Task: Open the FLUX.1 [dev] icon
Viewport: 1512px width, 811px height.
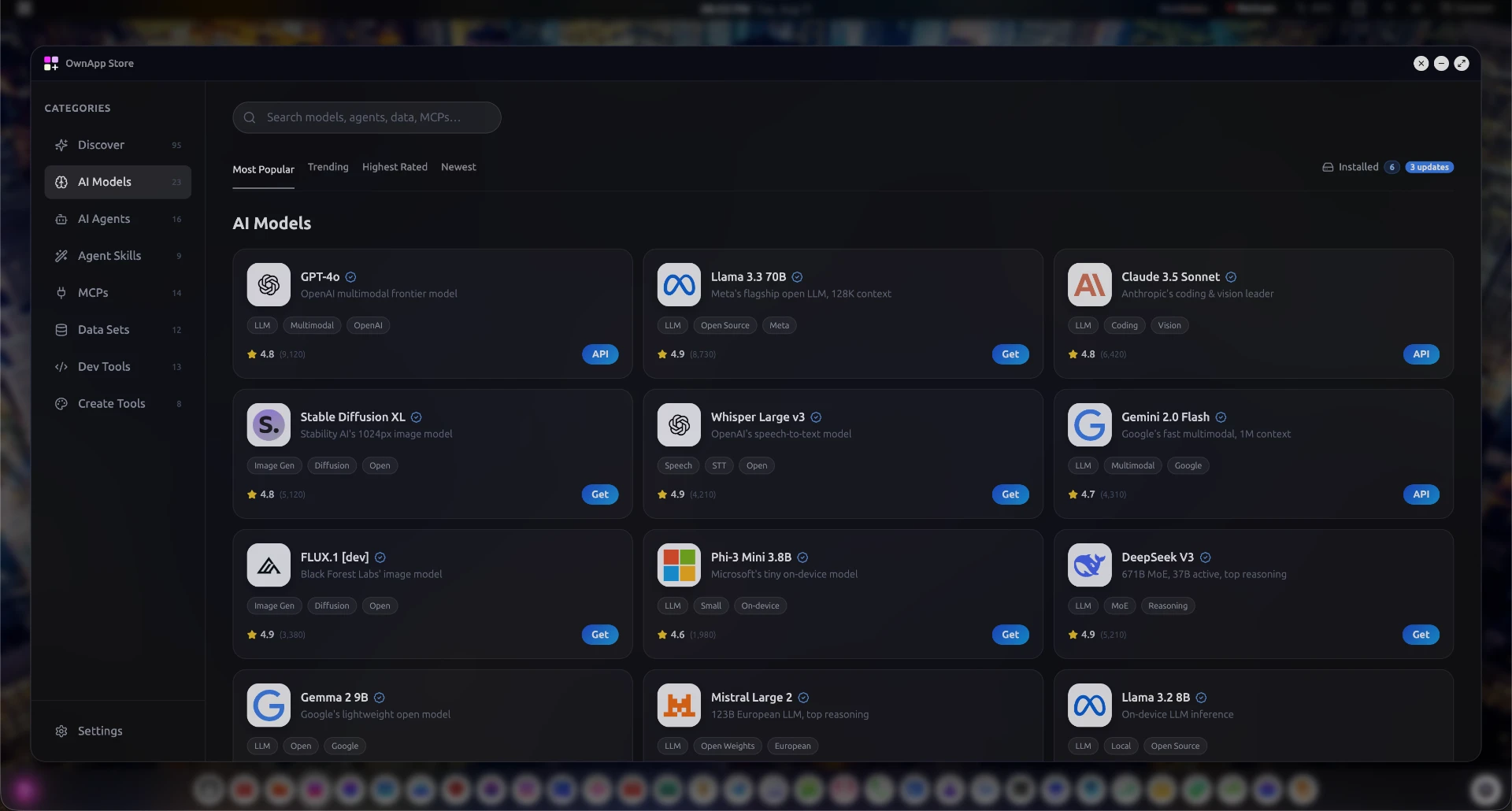Action: point(269,565)
